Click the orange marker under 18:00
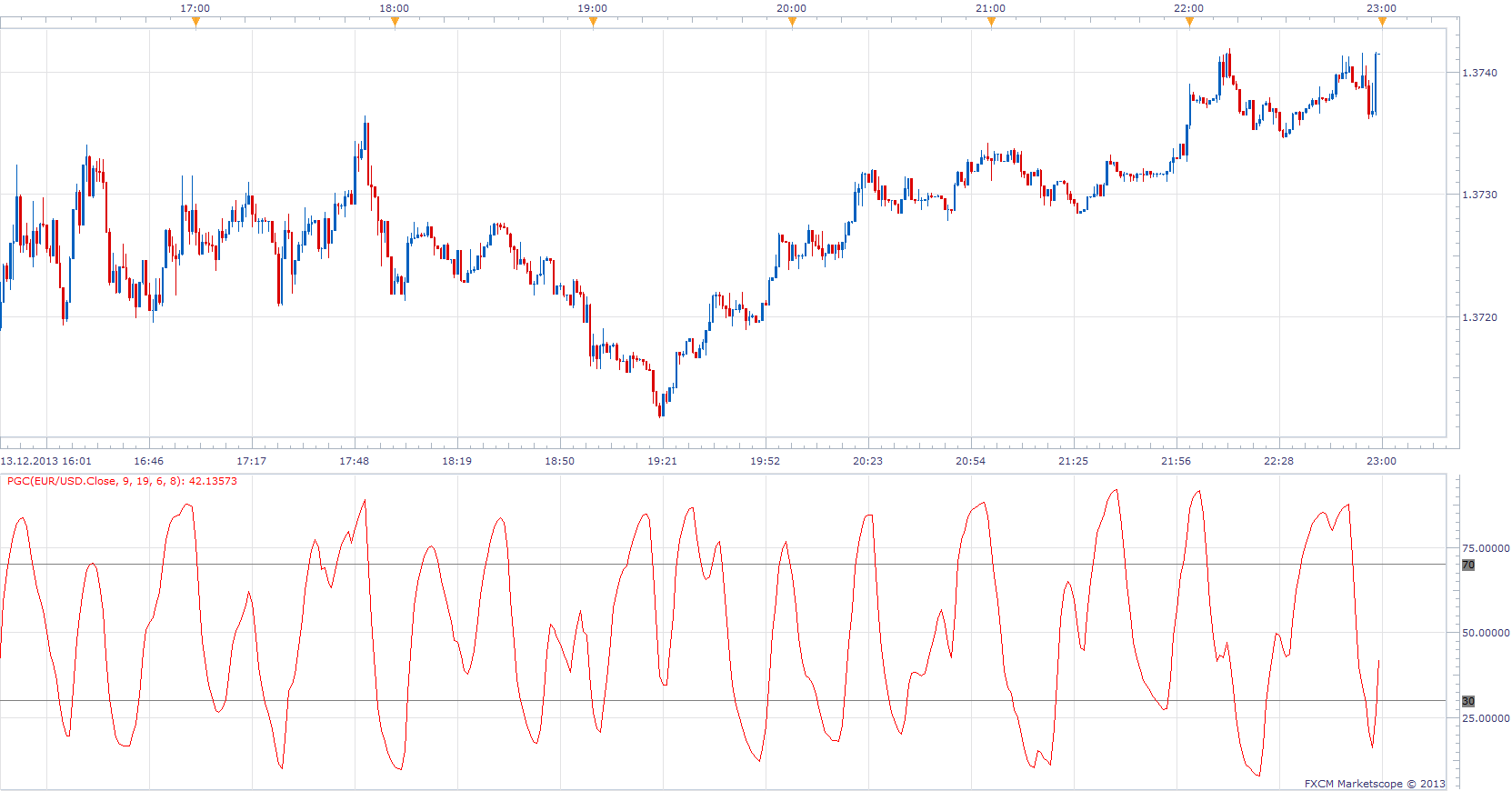The image size is (1512, 791). 395,22
